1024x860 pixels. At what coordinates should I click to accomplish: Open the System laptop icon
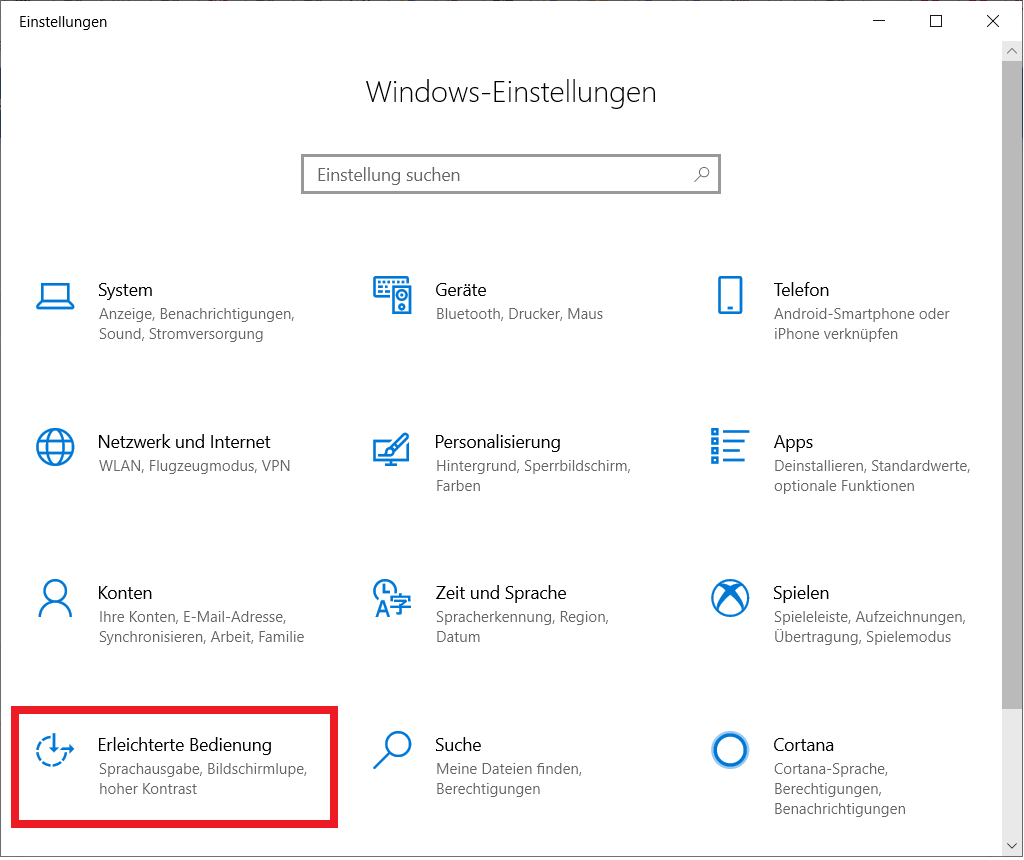(55, 296)
